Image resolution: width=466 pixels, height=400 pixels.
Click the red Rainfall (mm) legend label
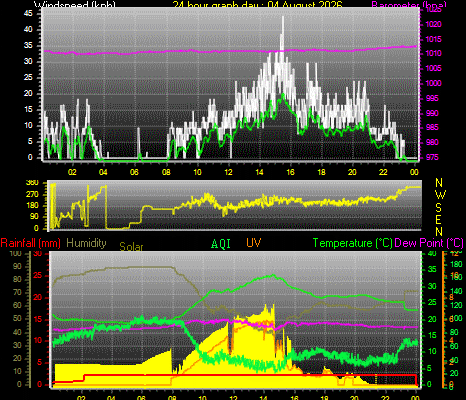click(30, 243)
